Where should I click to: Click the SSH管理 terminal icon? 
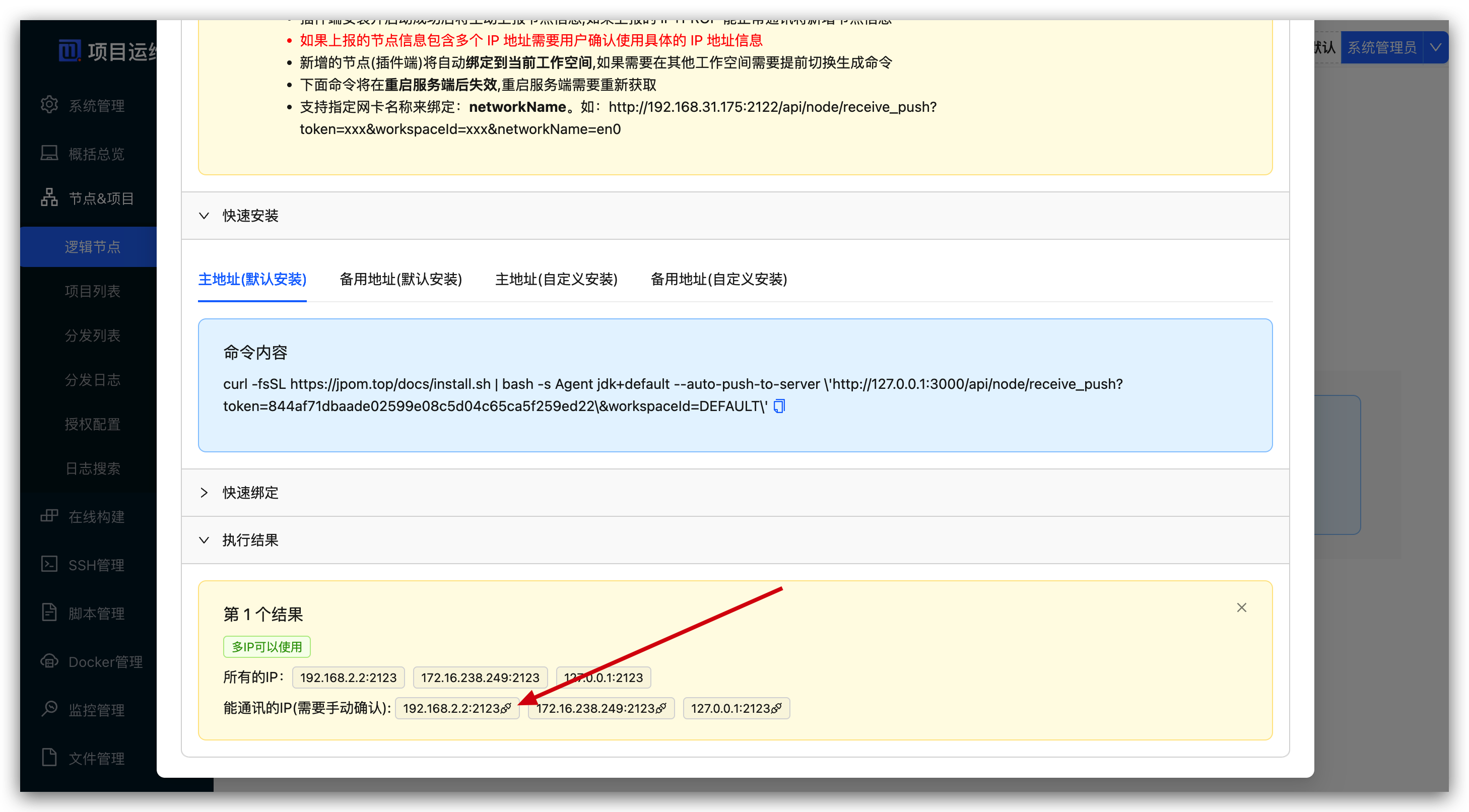tap(49, 565)
